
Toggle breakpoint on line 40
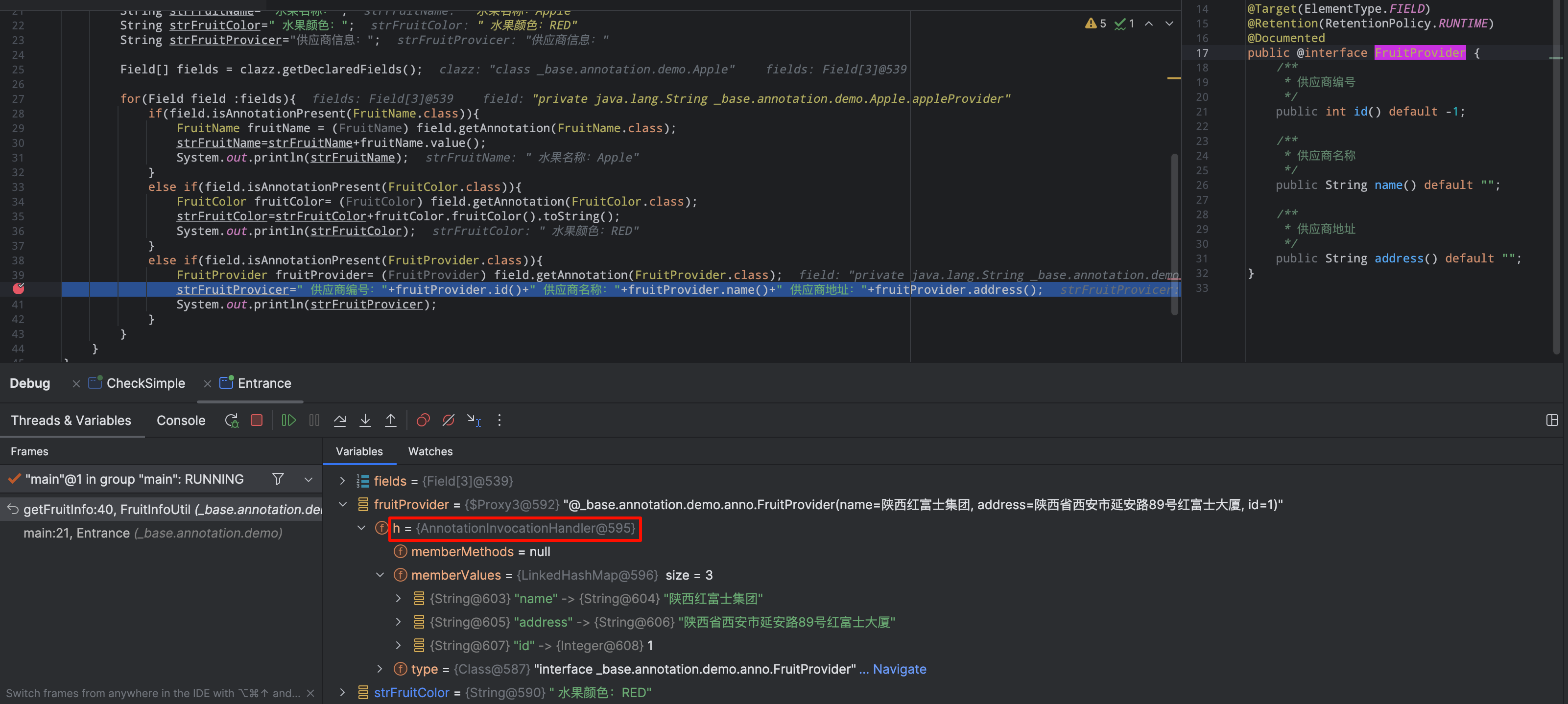click(x=18, y=289)
